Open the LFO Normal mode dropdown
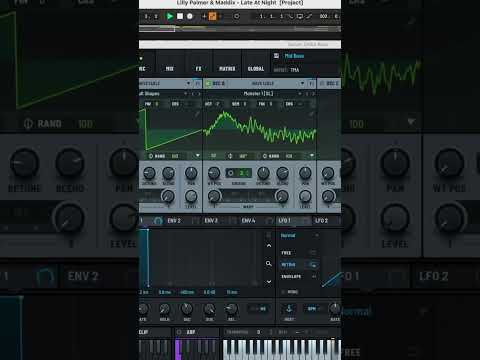 [299, 235]
